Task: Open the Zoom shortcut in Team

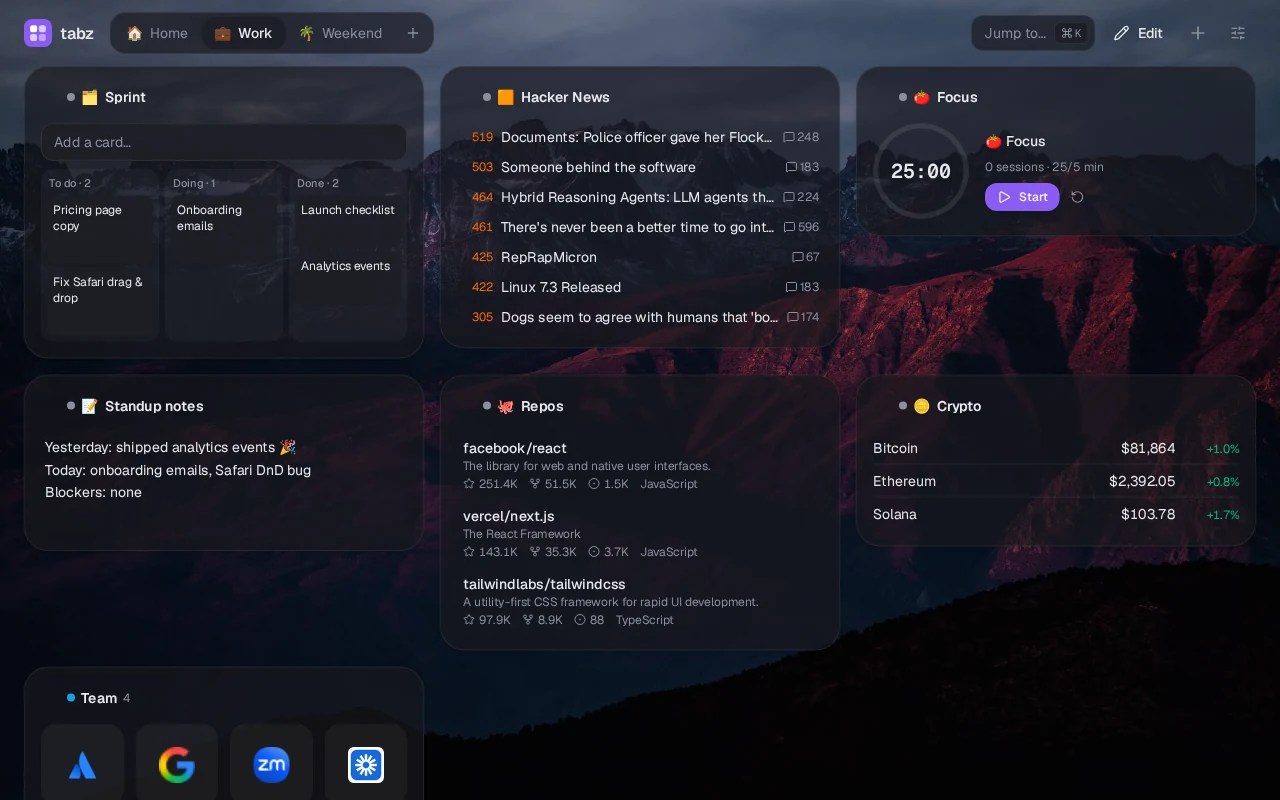Action: (271, 765)
